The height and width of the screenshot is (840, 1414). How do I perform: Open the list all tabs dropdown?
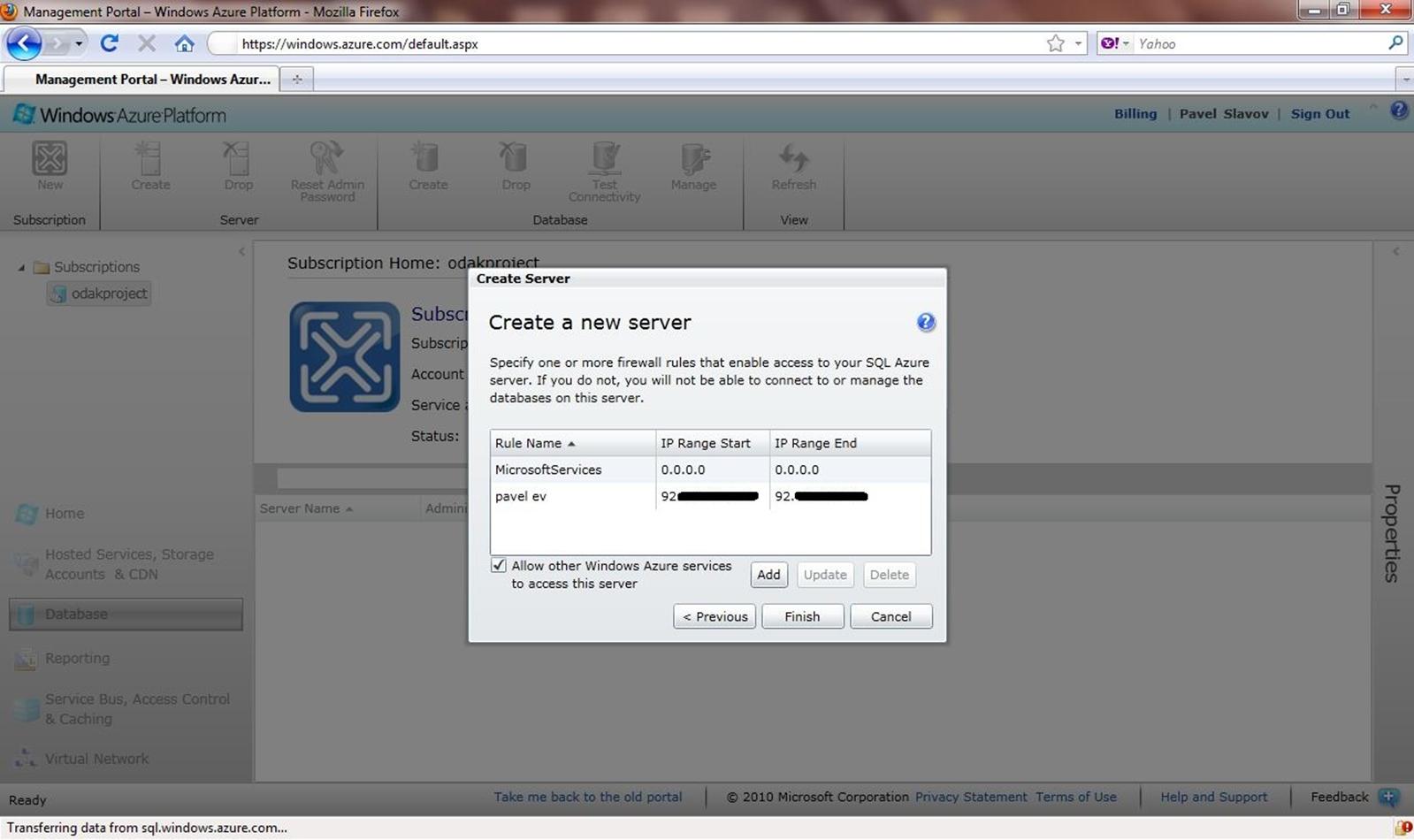1405,79
